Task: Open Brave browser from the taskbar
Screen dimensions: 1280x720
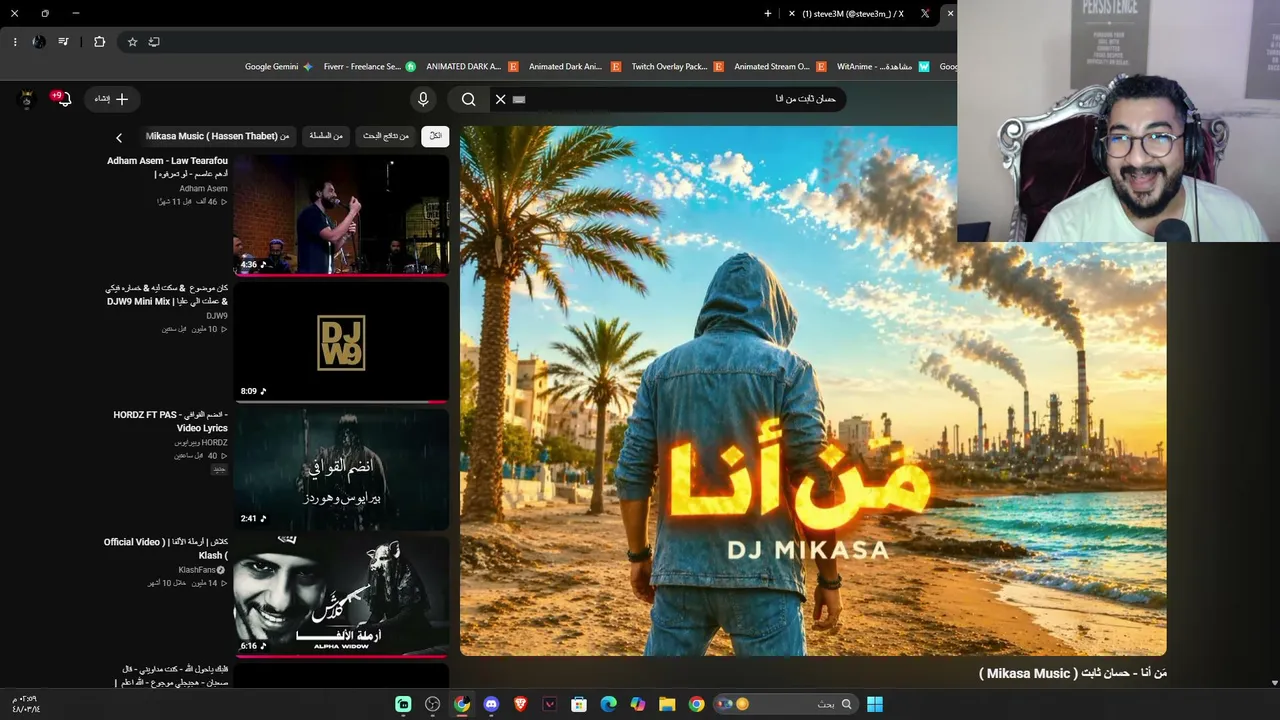Action: point(520,704)
